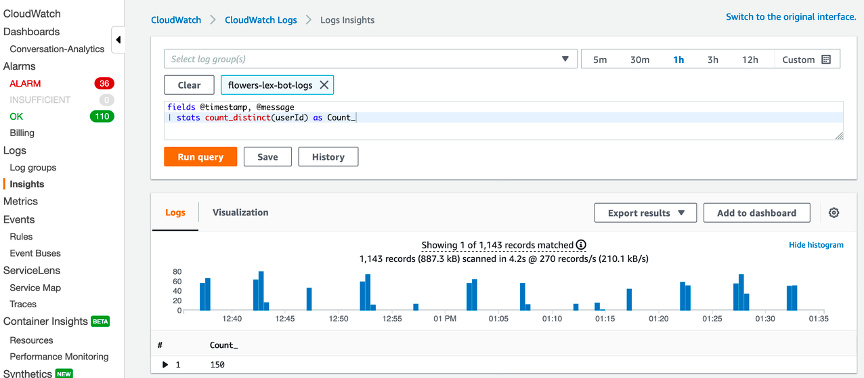Open Traces in the sidebar
The width and height of the screenshot is (864, 378).
[x=23, y=304]
